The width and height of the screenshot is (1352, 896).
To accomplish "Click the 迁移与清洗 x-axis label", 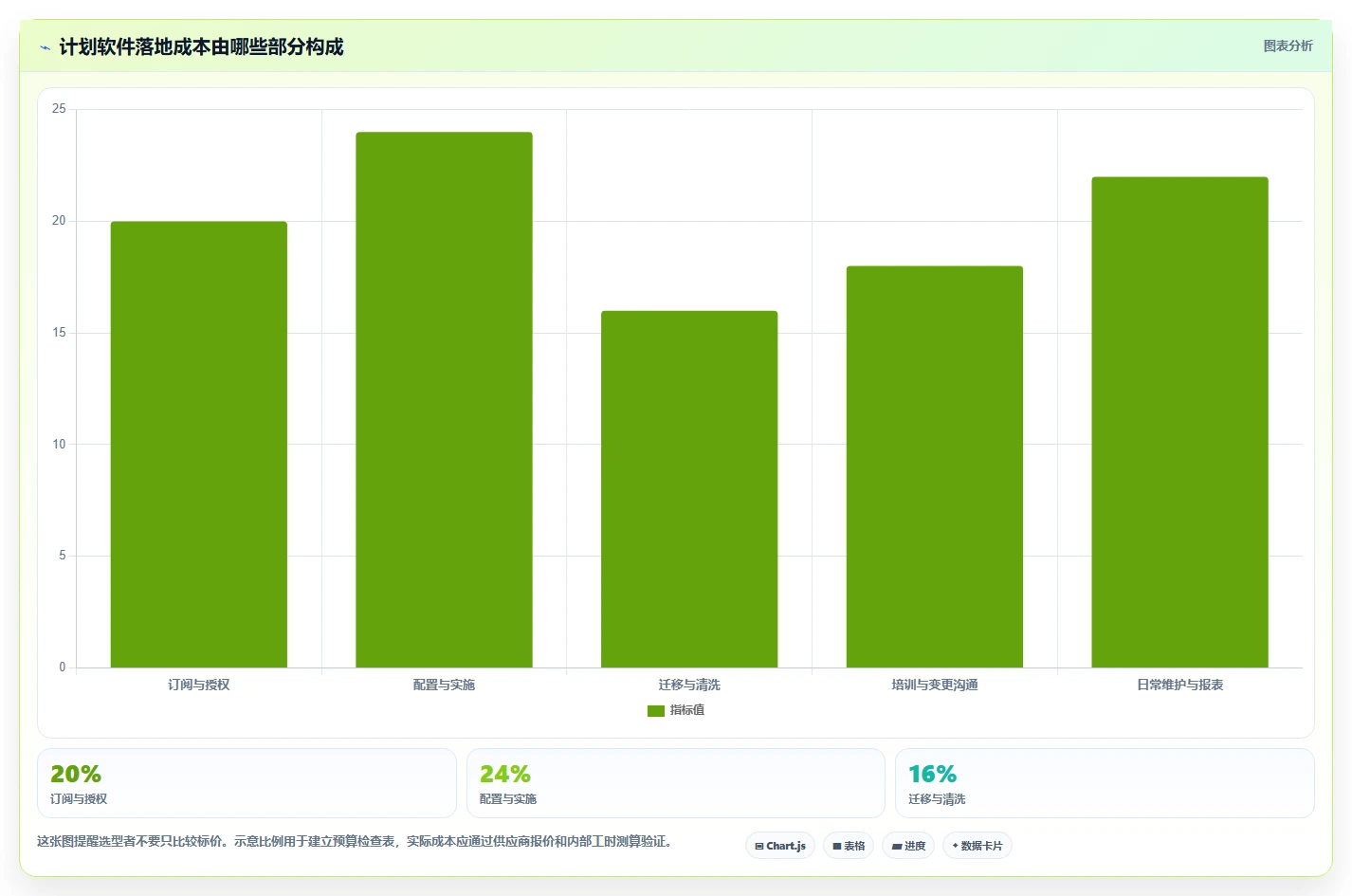I will pos(689,685).
